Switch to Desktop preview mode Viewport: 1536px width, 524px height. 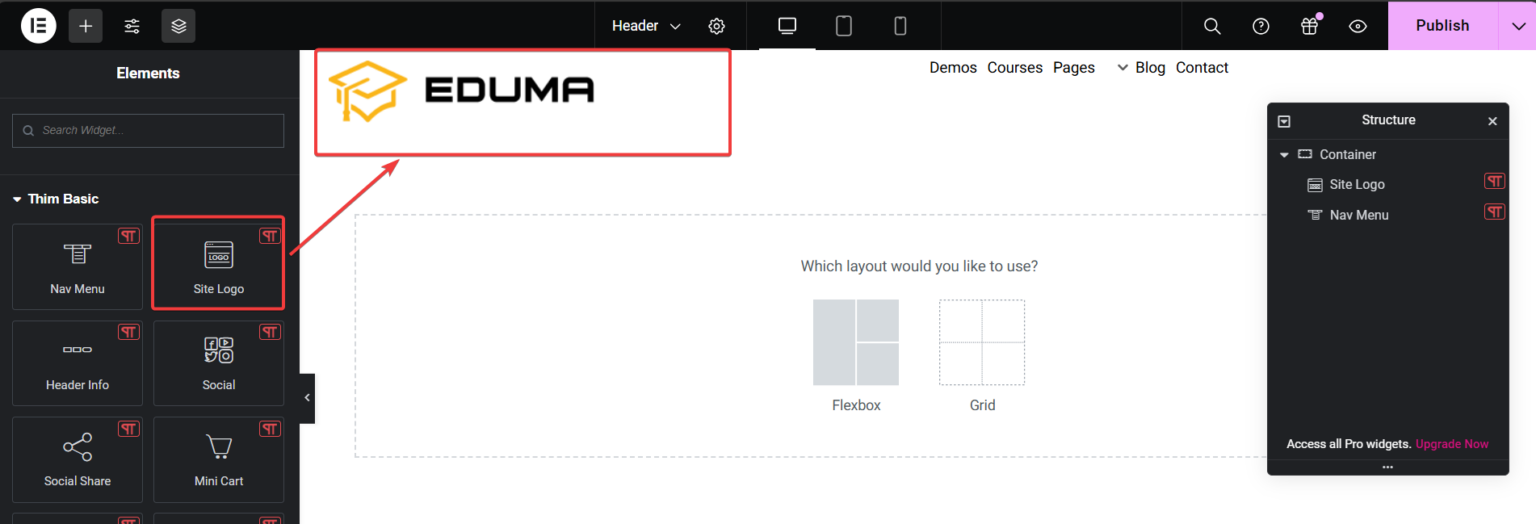(787, 26)
